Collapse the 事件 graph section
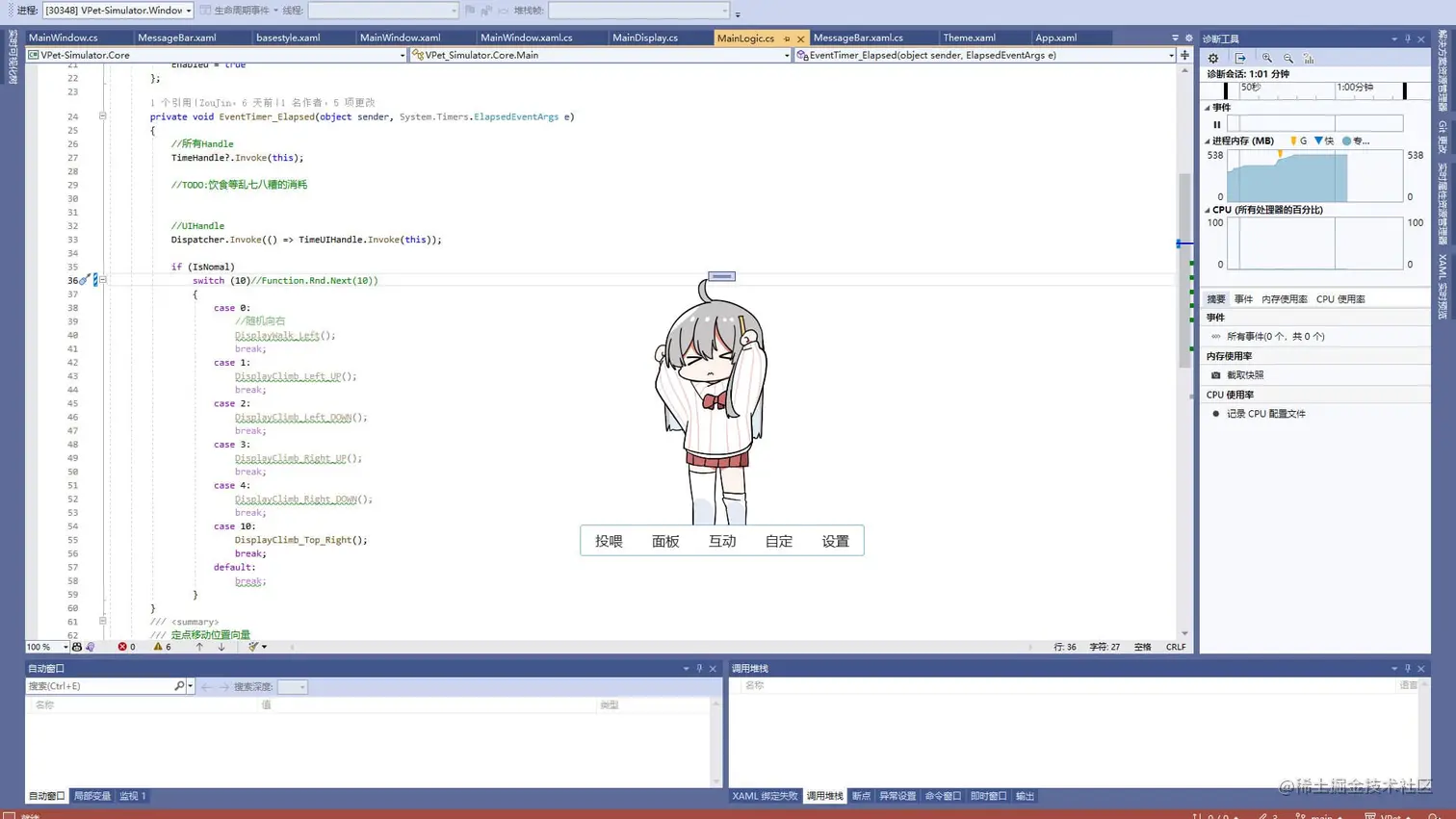Screen dimensions: 1456x819 [1208, 108]
